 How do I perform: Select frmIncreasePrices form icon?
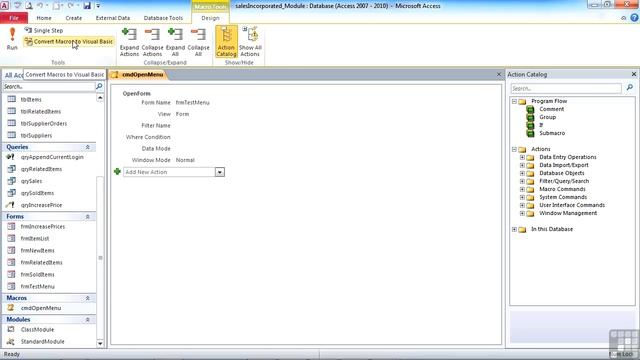(11, 226)
